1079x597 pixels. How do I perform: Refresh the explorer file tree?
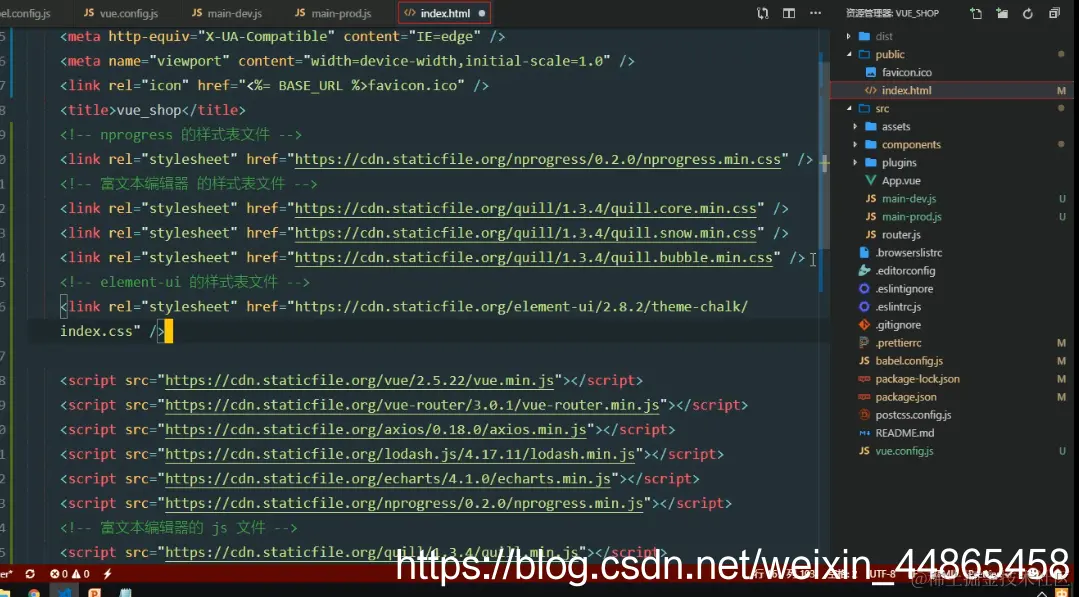(x=1028, y=13)
